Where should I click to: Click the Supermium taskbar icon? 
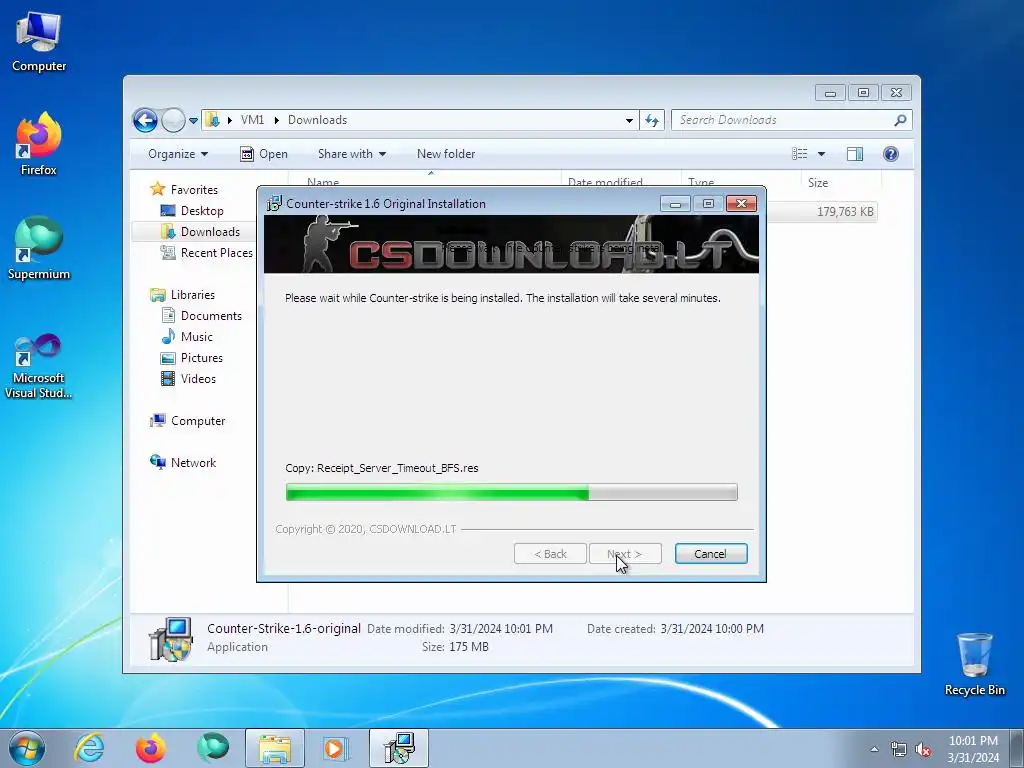(x=213, y=748)
